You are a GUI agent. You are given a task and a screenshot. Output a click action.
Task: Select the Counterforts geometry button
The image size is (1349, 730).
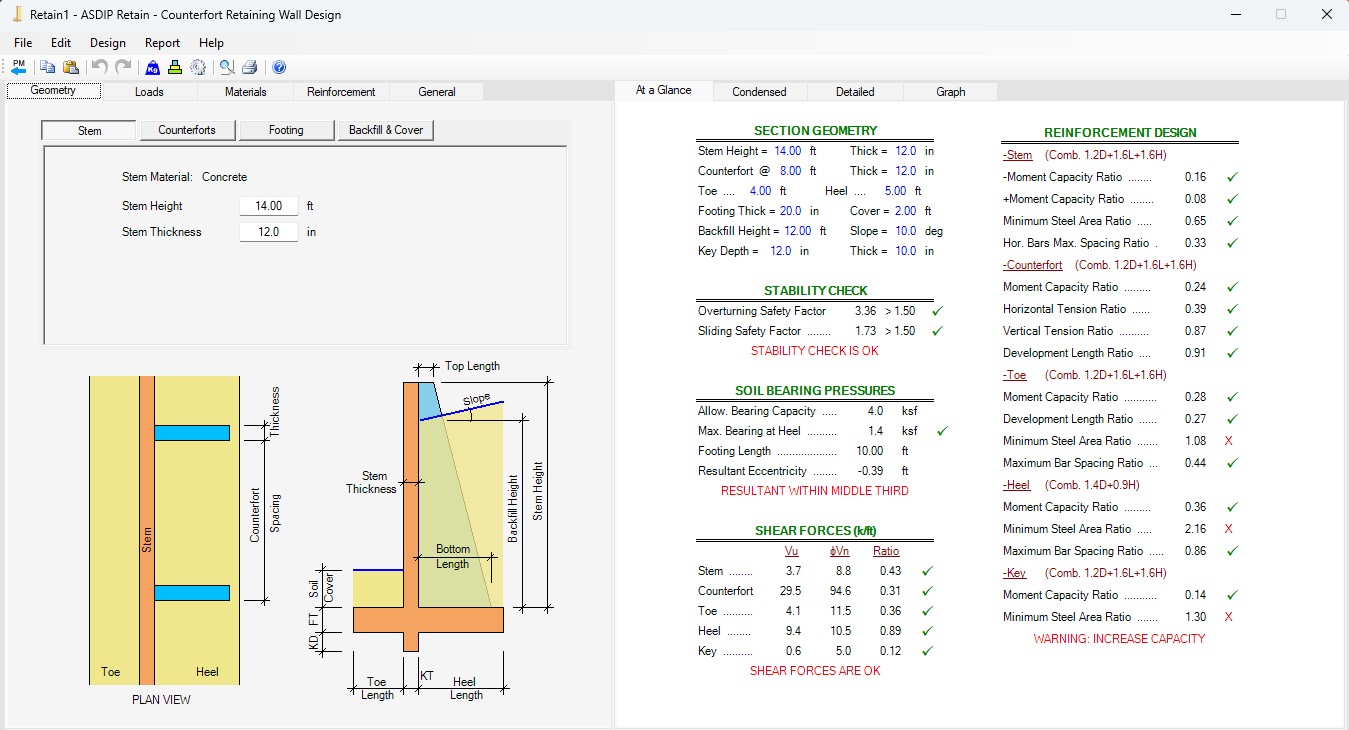pos(186,130)
